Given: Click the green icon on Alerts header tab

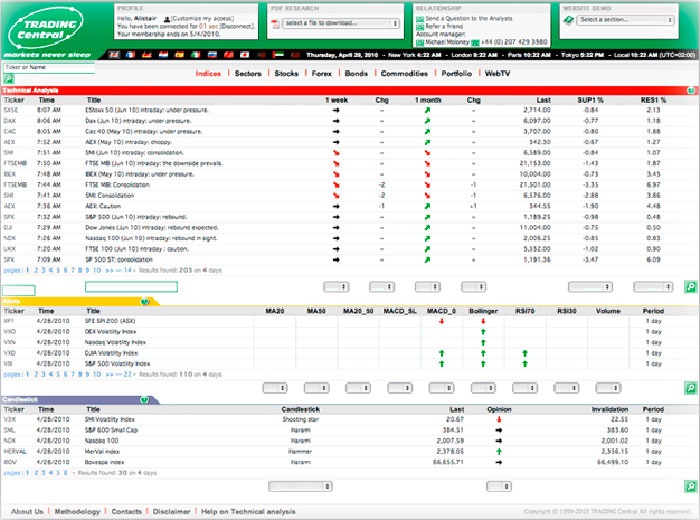Looking at the screenshot, I should pyautogui.click(x=145, y=300).
